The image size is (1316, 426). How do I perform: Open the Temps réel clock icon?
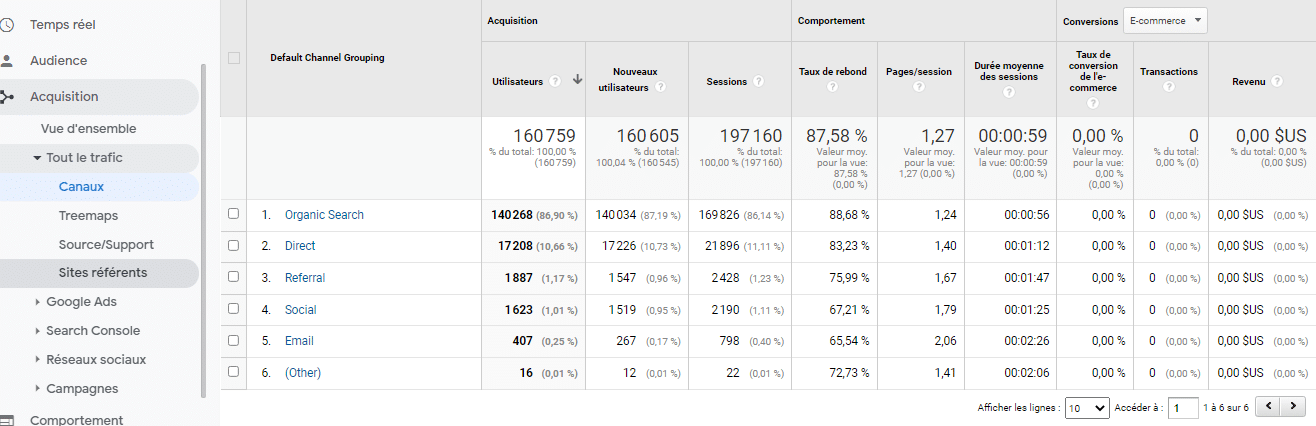(7, 24)
